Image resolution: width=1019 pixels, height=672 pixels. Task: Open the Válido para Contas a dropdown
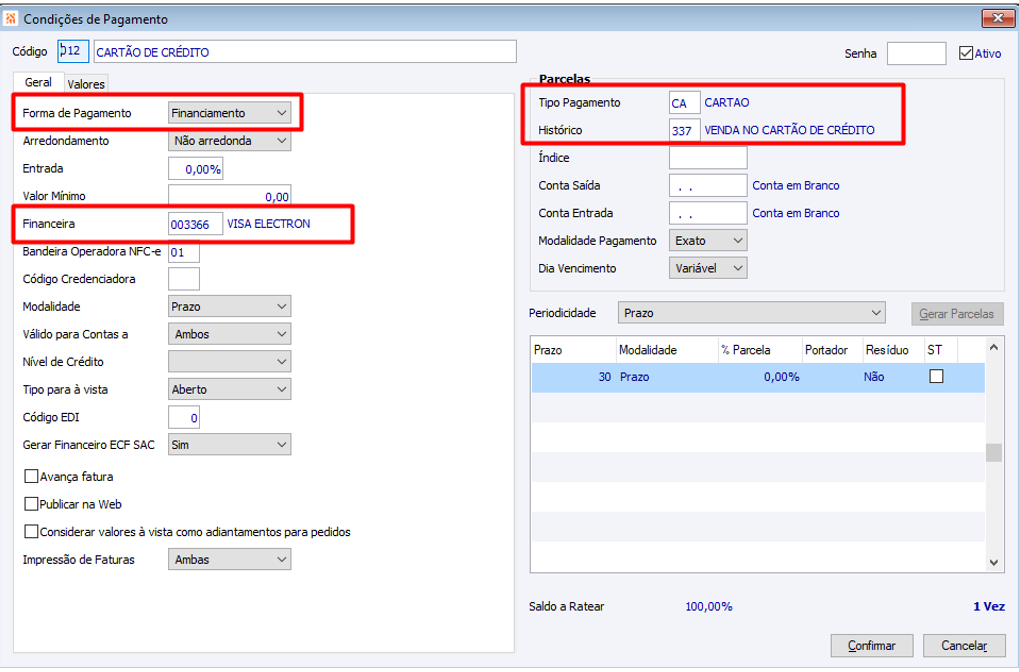point(229,334)
